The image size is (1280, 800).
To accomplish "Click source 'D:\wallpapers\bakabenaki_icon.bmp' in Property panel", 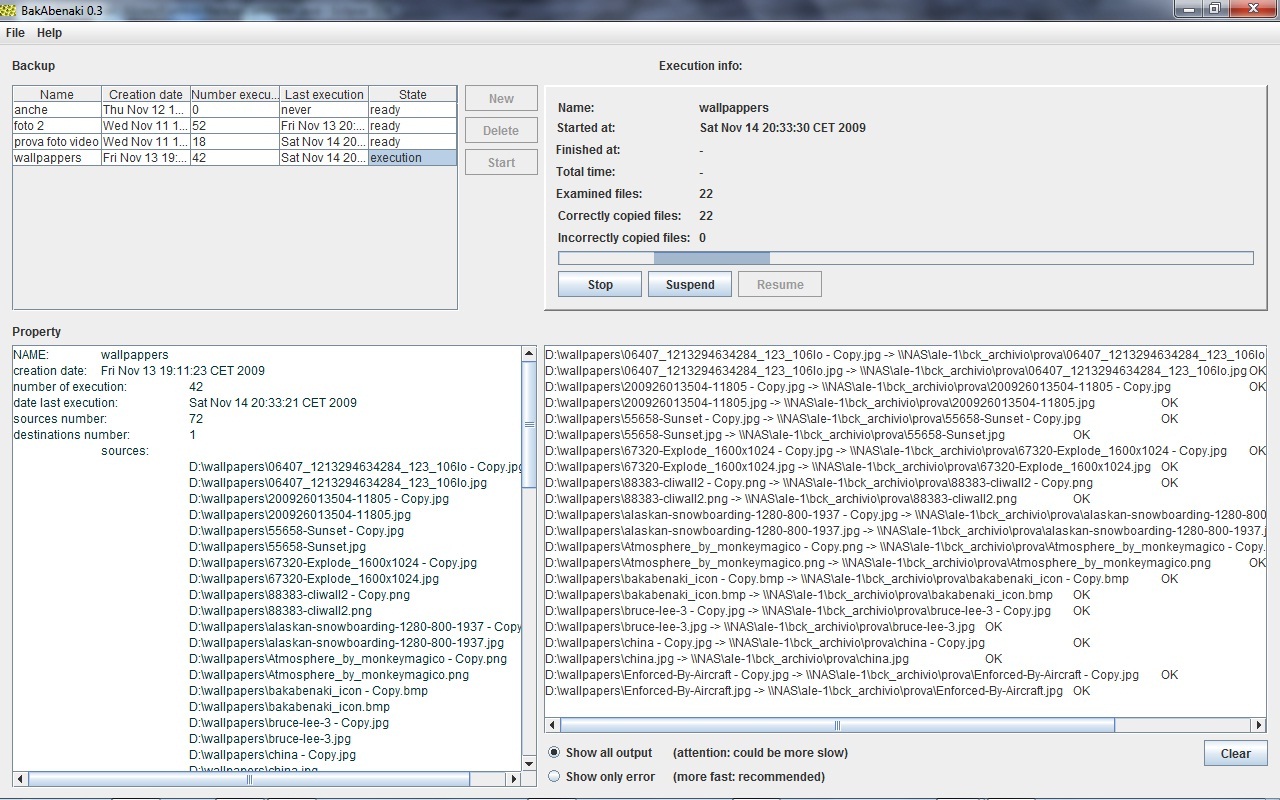I will [x=289, y=707].
